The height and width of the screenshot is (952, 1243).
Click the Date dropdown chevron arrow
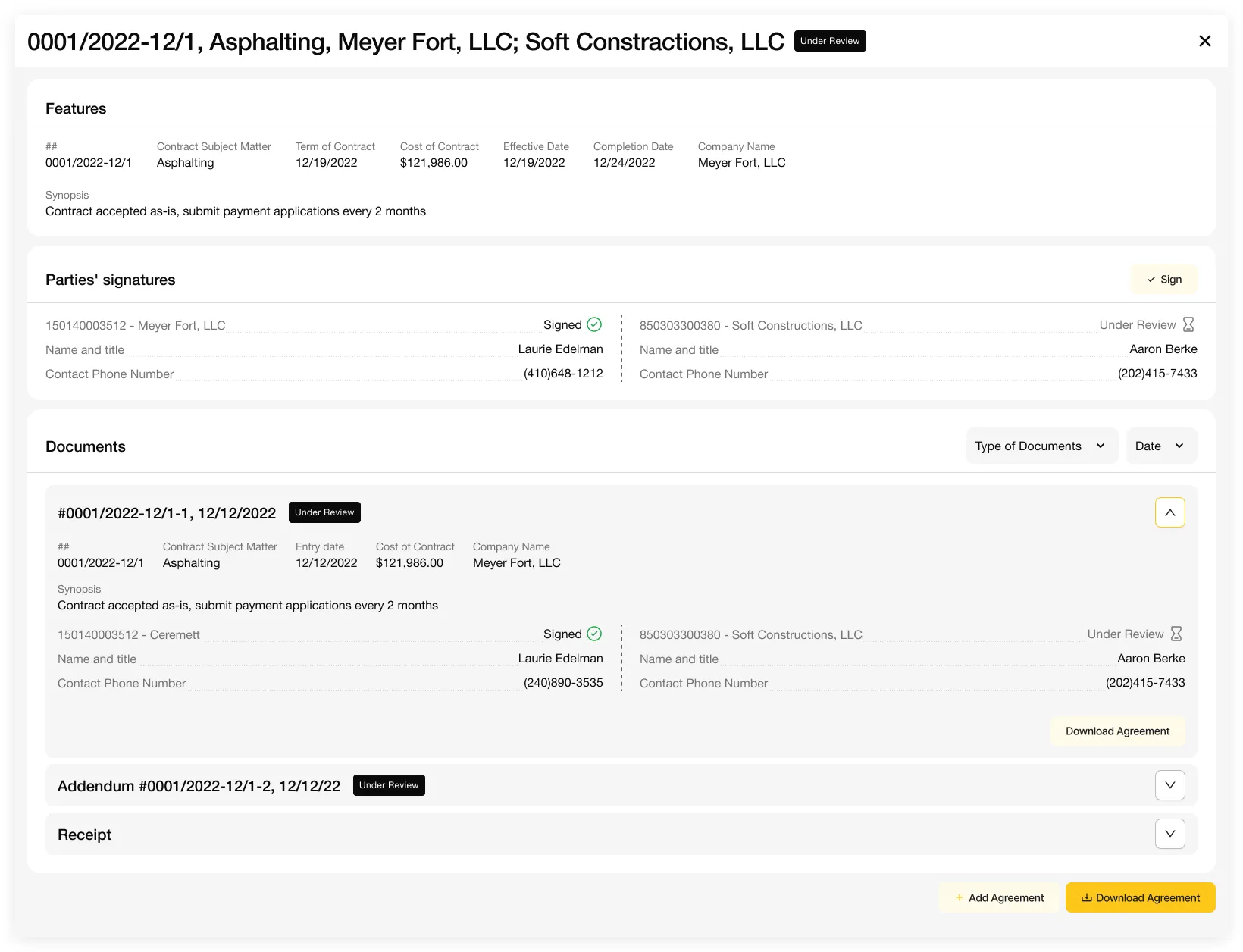coord(1179,446)
